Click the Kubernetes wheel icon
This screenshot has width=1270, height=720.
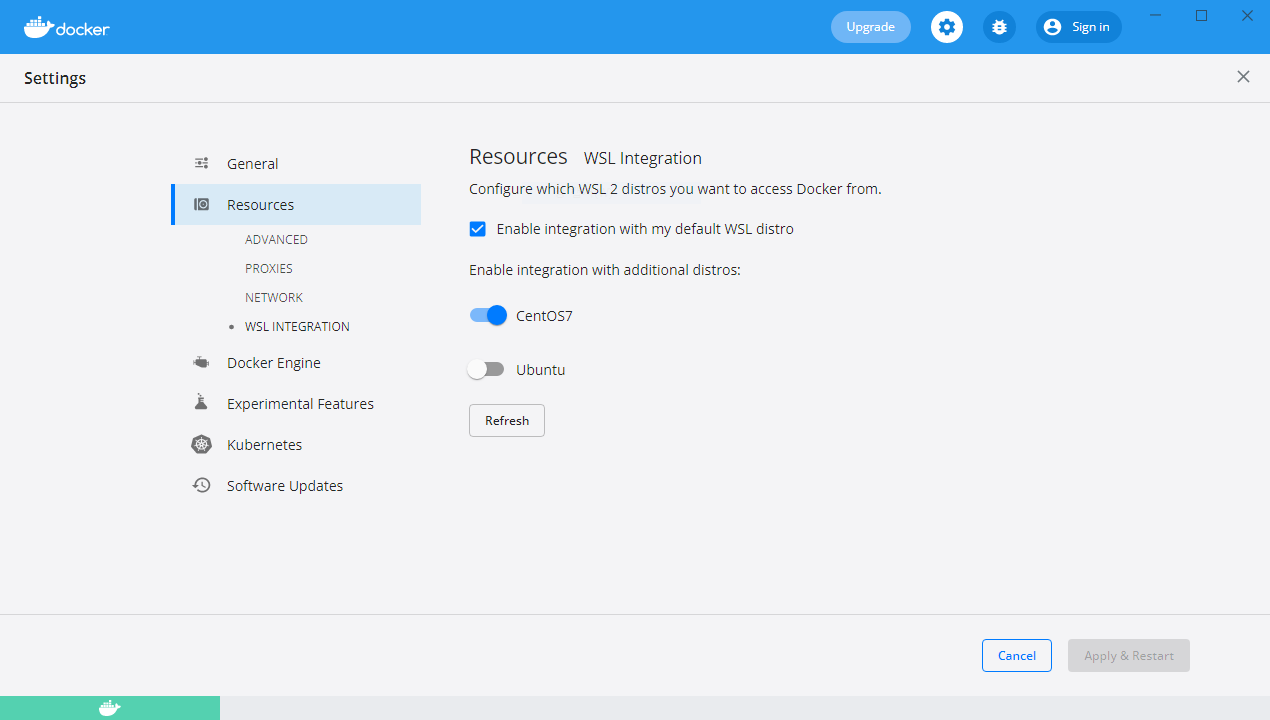coord(202,444)
